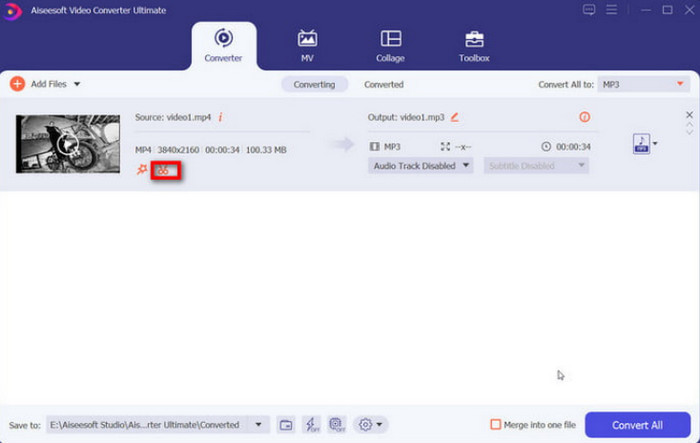Open the output folder icon
Image resolution: width=700 pixels, height=443 pixels.
point(286,425)
